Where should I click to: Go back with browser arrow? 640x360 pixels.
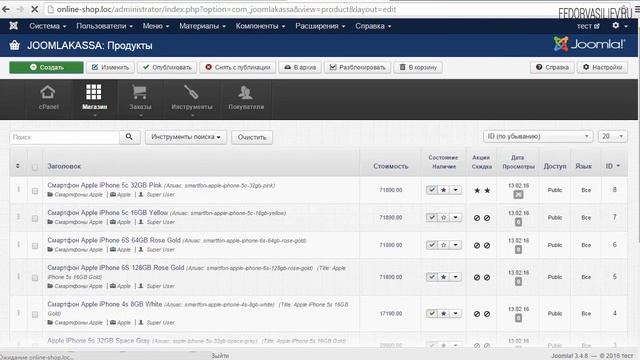tap(6, 9)
